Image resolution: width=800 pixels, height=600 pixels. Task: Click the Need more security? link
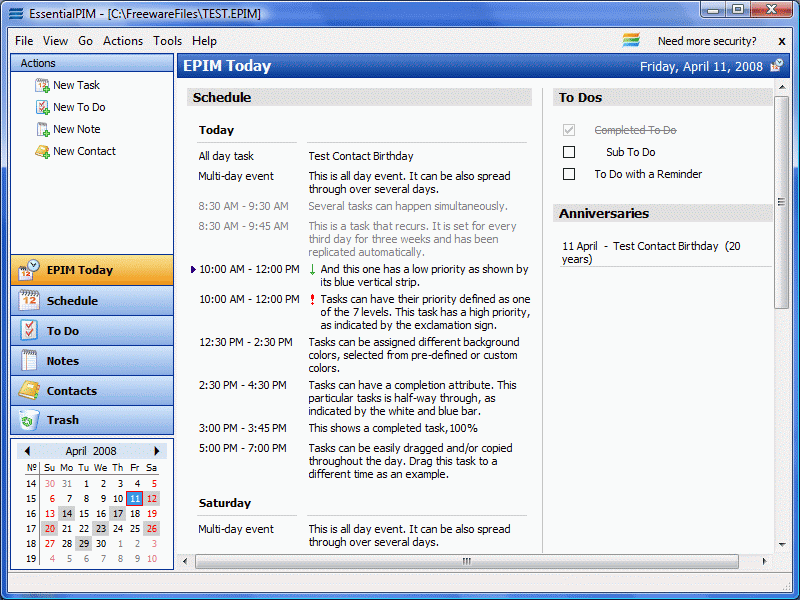click(x=707, y=41)
